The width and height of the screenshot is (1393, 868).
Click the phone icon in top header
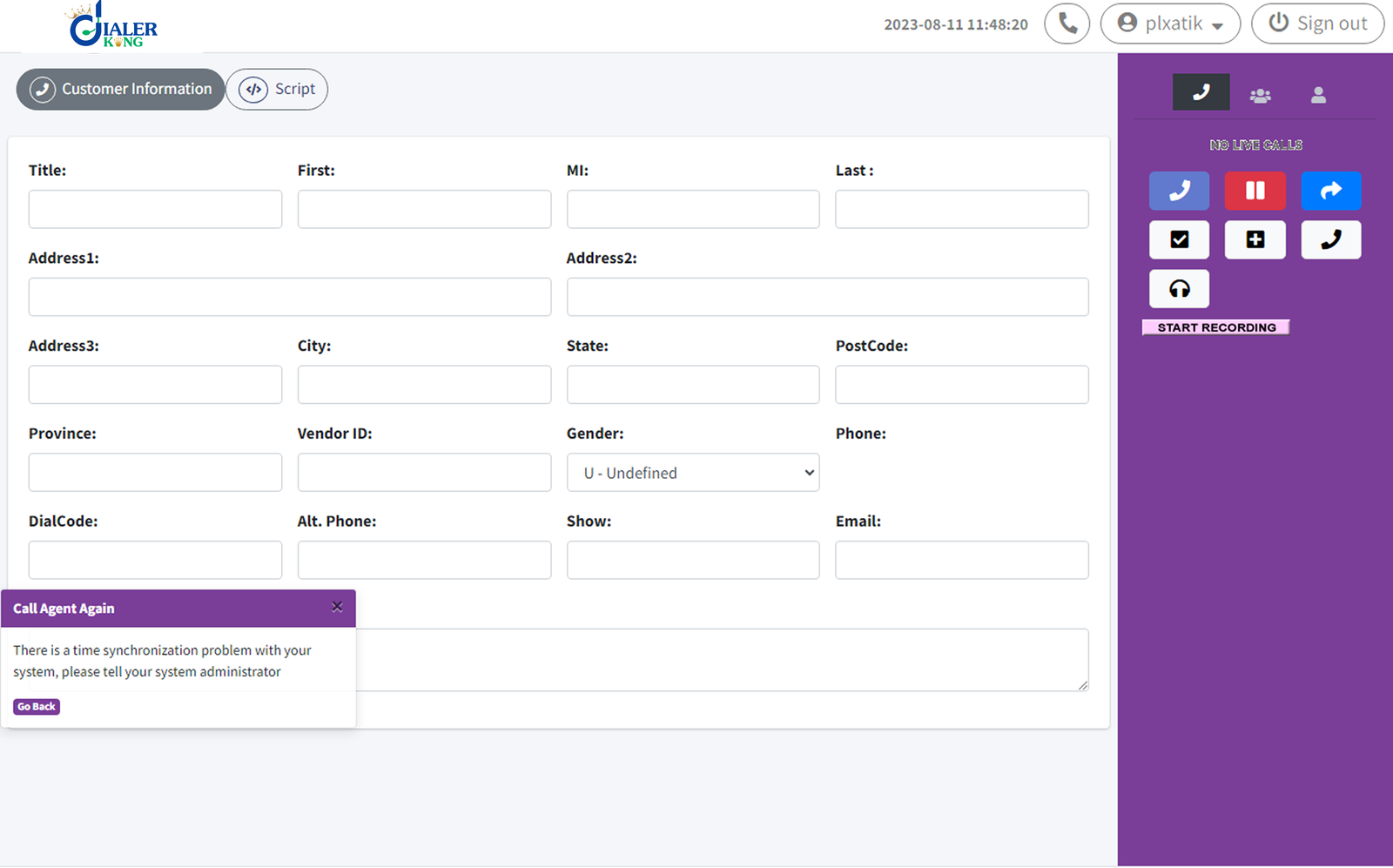(1067, 24)
